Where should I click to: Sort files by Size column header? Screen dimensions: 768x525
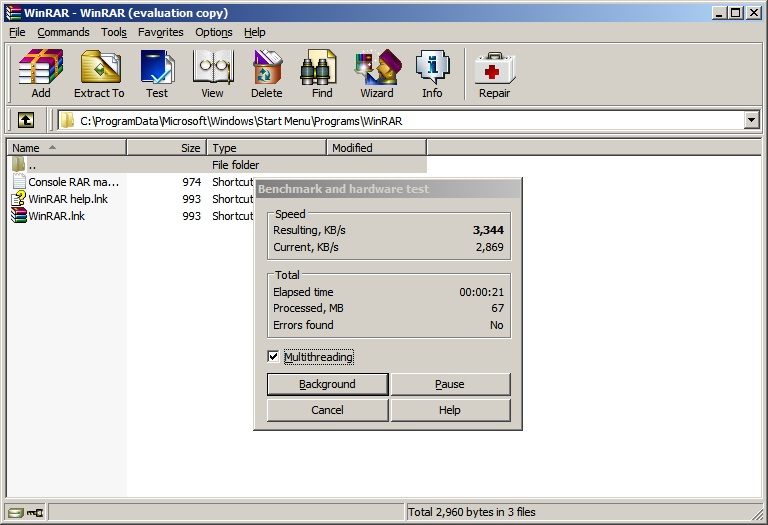point(167,147)
